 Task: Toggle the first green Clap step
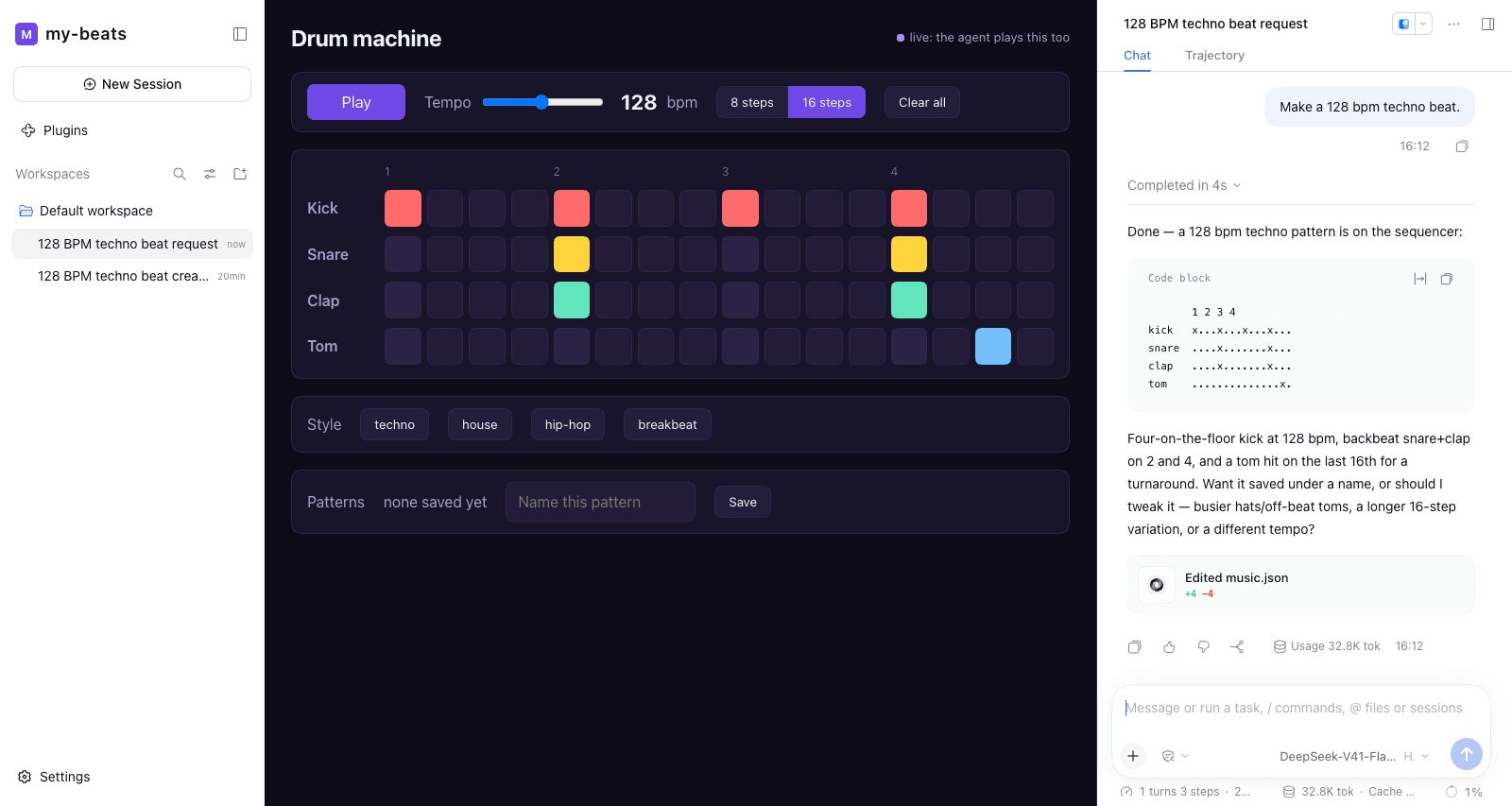(x=572, y=300)
